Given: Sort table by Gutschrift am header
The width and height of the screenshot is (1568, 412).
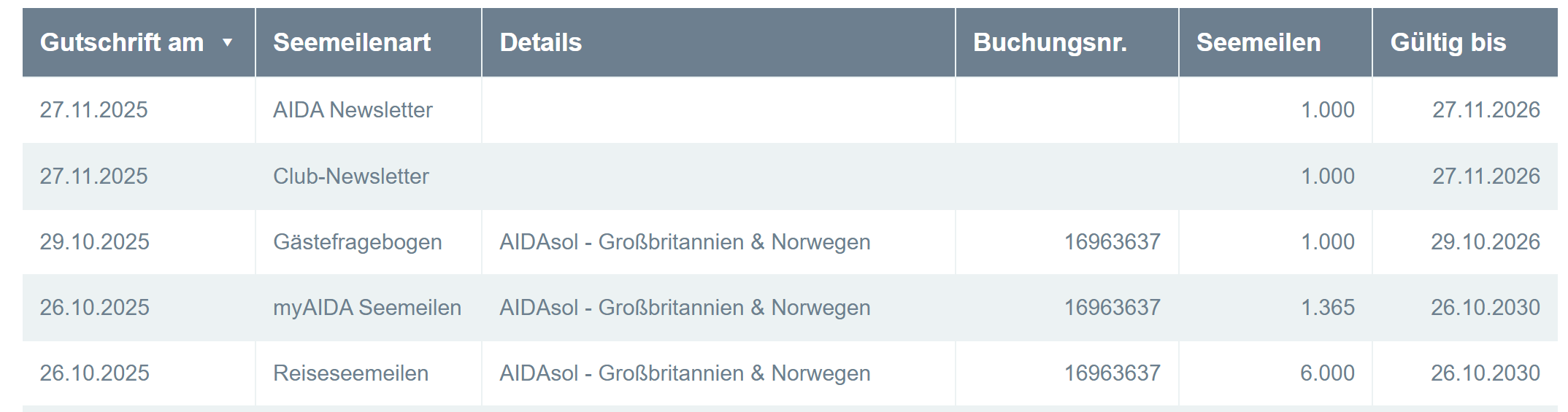Looking at the screenshot, I should [122, 43].
